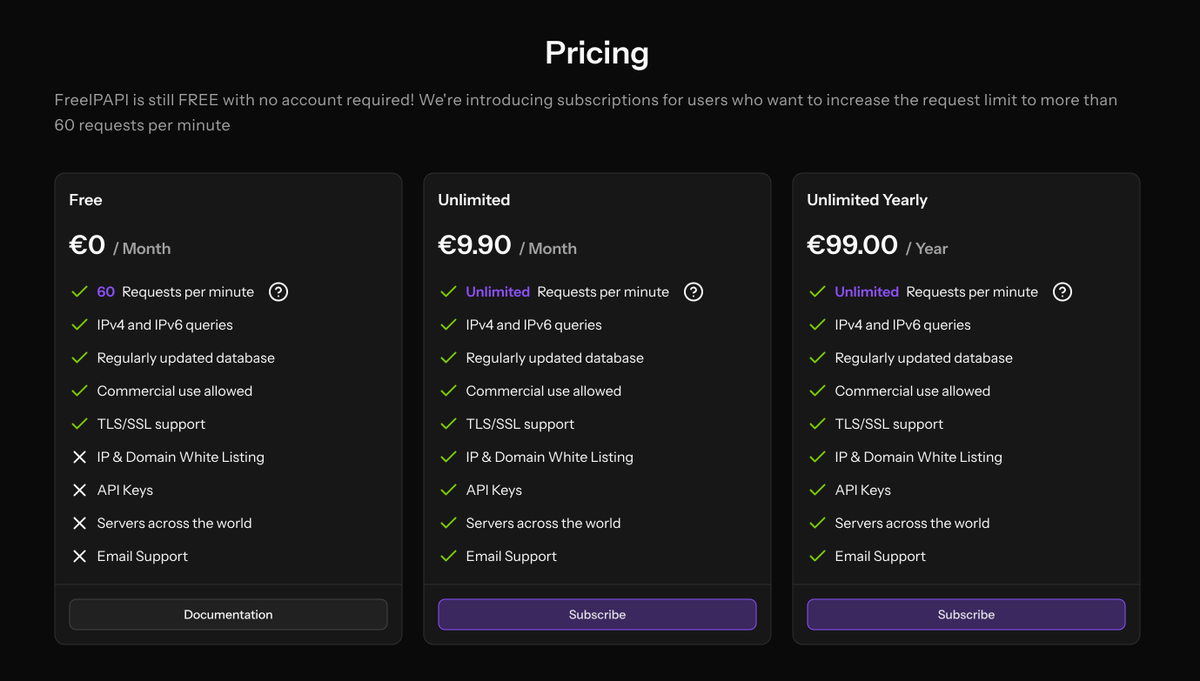This screenshot has width=1200, height=681.
Task: Click help icon beside Unlimited monthly requests
Action: pyautogui.click(x=693, y=292)
